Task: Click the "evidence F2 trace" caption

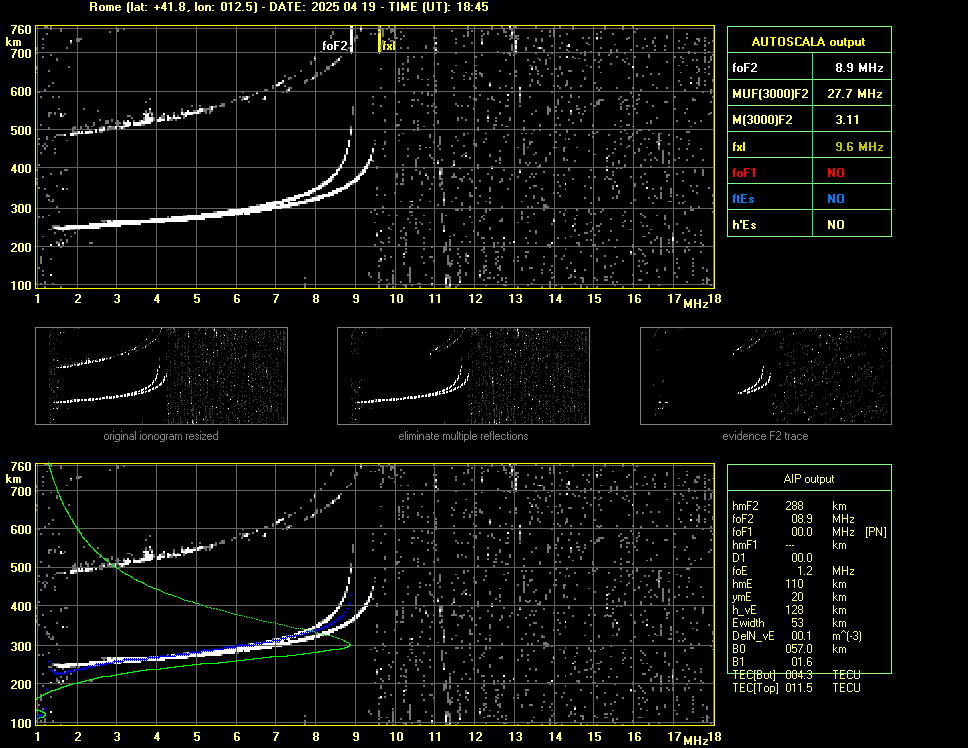Action: (765, 436)
